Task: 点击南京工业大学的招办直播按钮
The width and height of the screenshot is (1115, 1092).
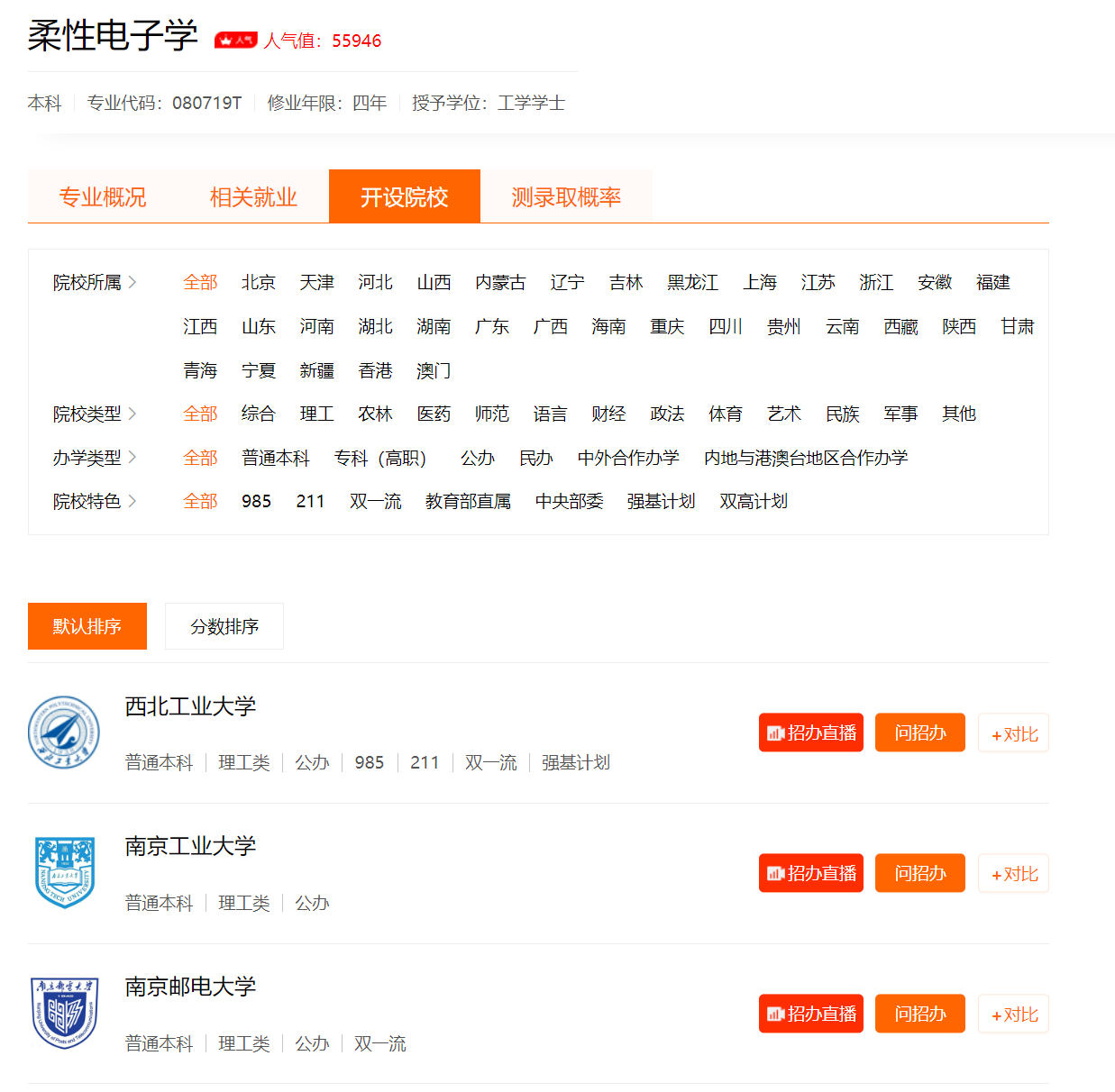Action: click(810, 873)
